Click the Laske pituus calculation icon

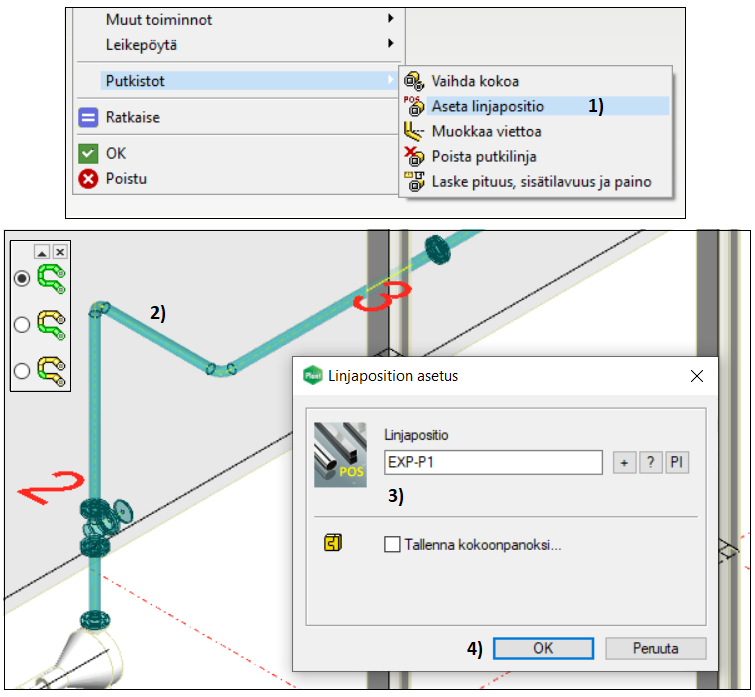click(x=414, y=181)
